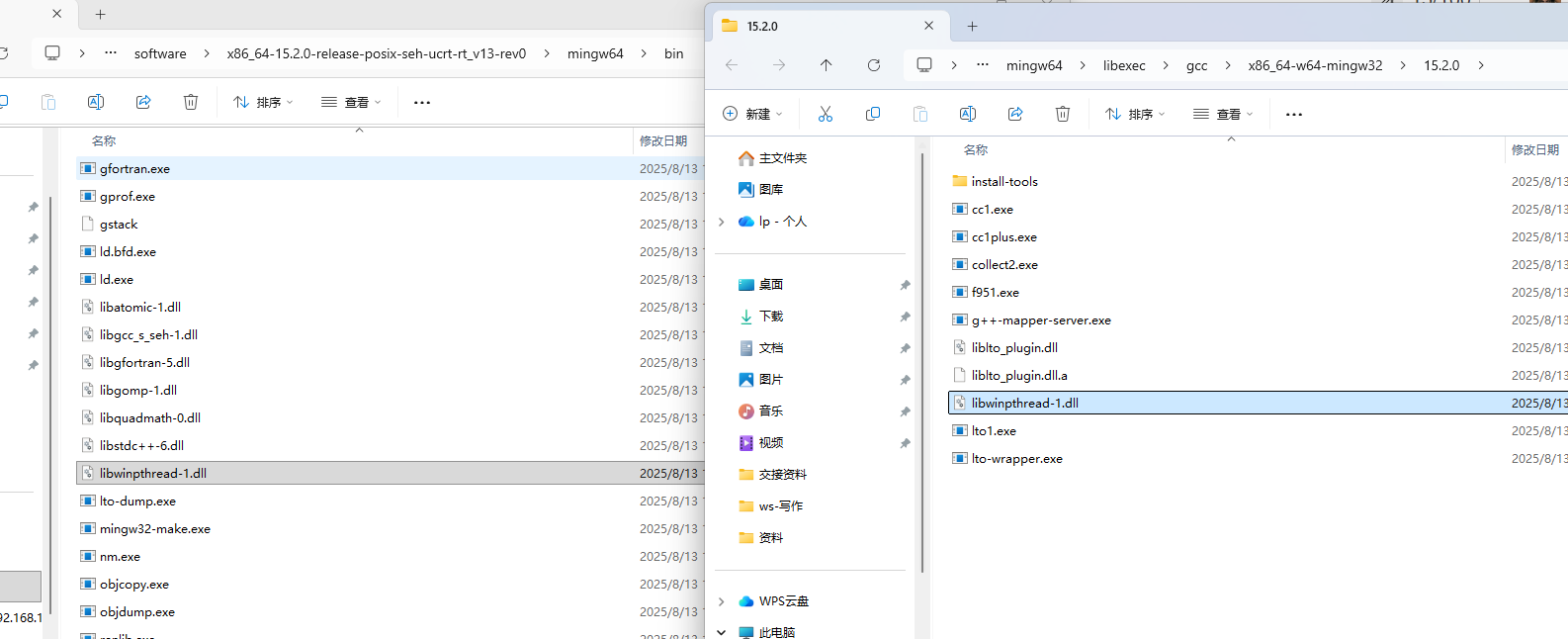Close the 15.2.0 tab

[928, 26]
